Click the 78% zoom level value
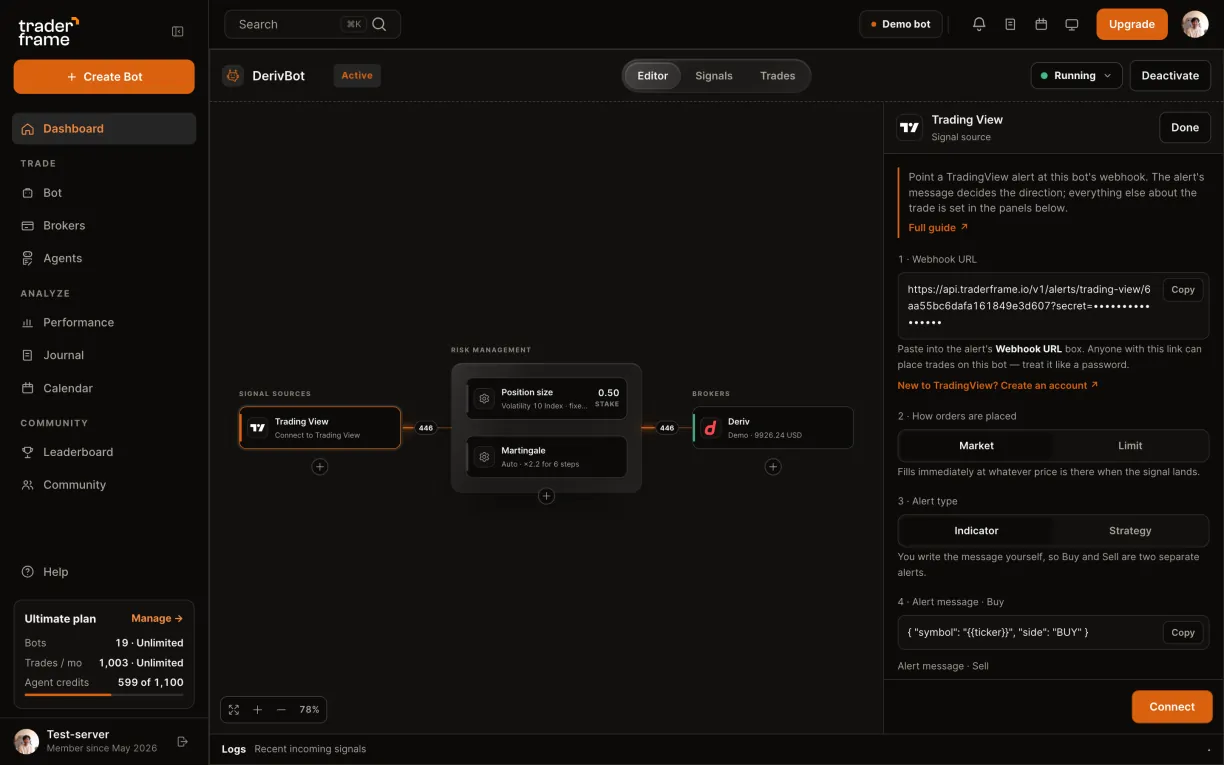1224x765 pixels. [309, 709]
